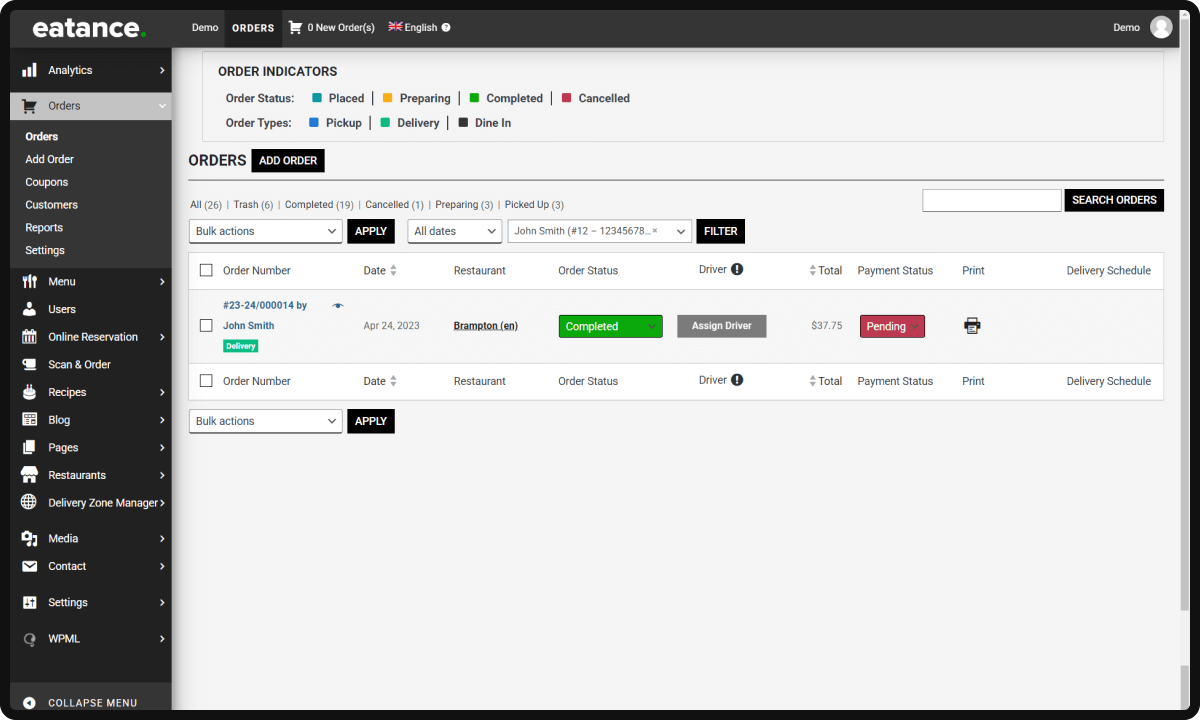Click sort arrows beside header Total
Image resolution: width=1200 pixels, height=720 pixels.
(813, 270)
